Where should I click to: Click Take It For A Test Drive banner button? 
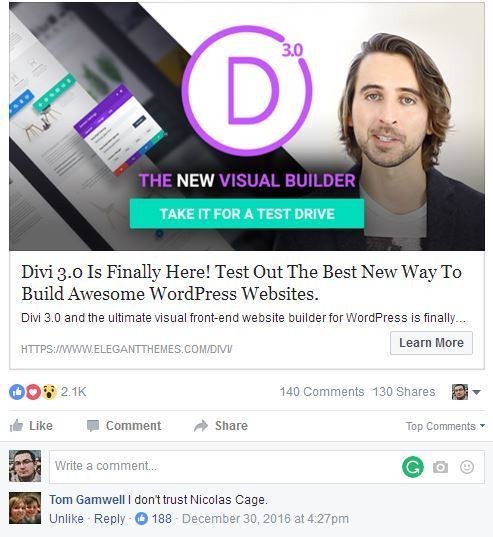(x=247, y=214)
